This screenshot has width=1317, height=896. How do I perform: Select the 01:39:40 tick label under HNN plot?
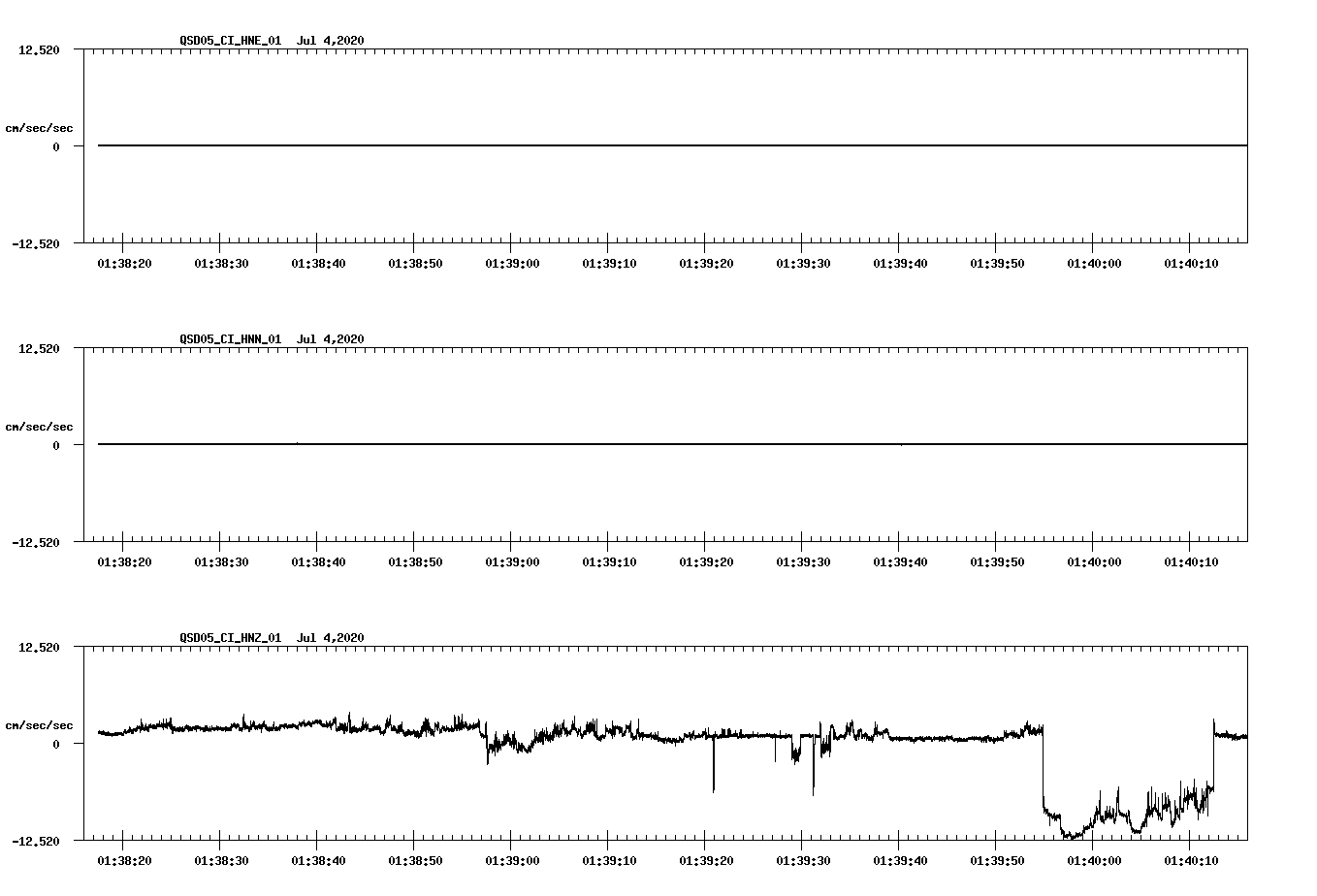coord(900,562)
